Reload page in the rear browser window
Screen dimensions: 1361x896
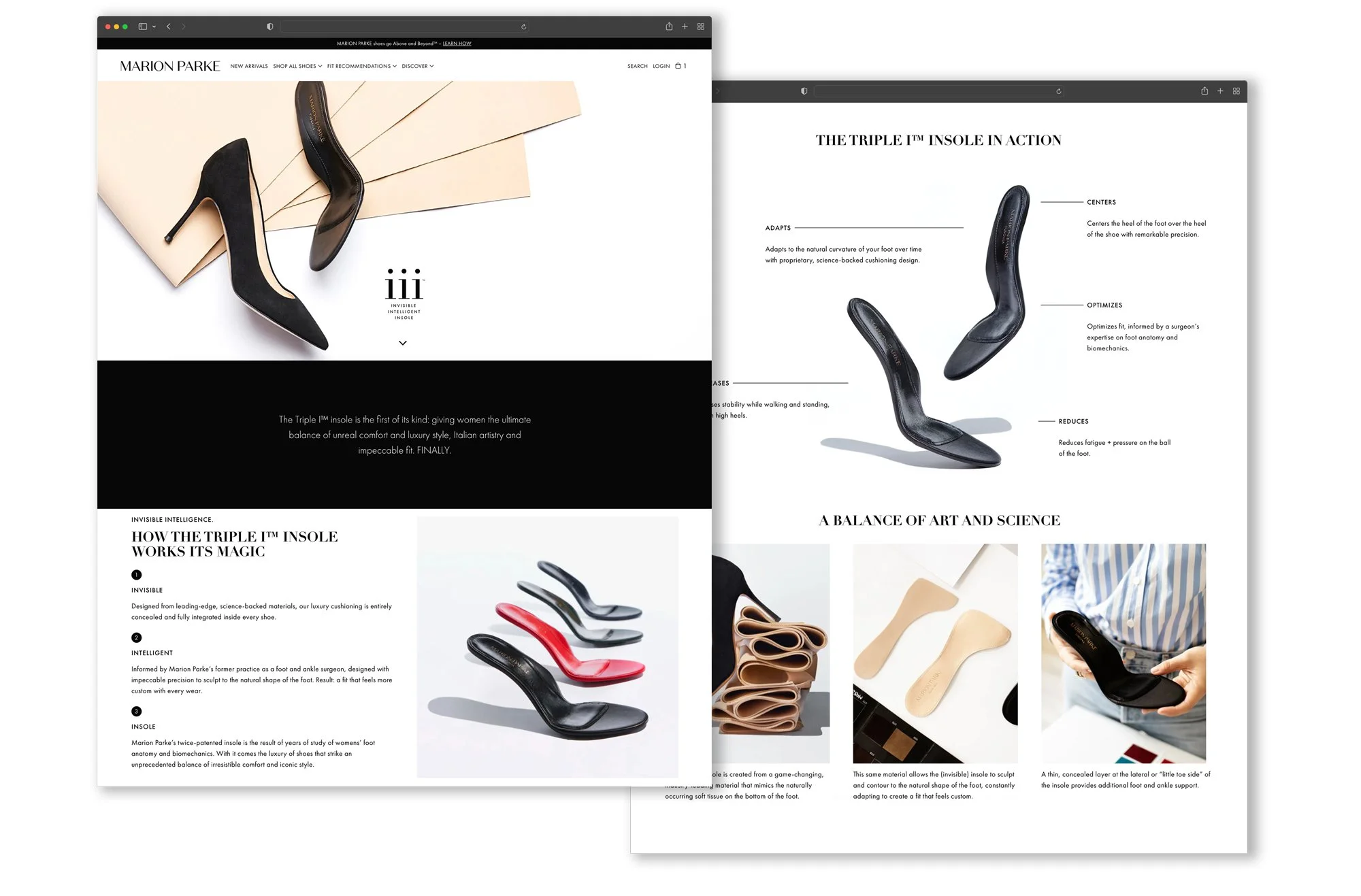tap(1058, 91)
